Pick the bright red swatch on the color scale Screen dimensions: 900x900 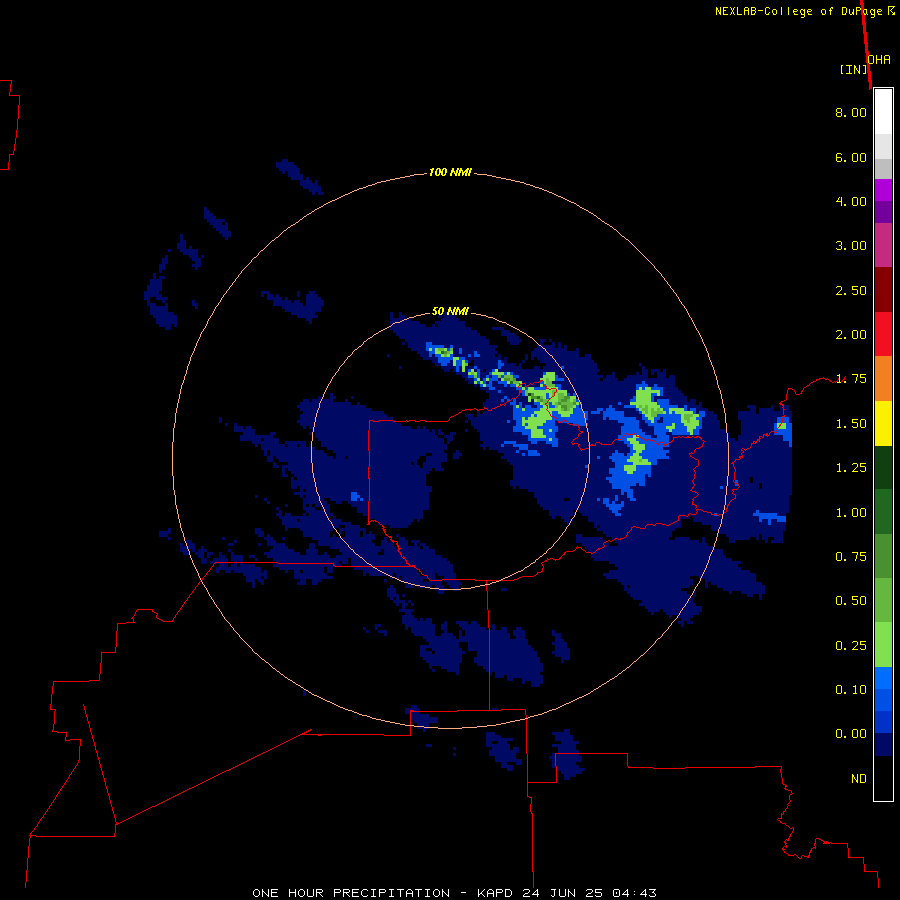(883, 334)
